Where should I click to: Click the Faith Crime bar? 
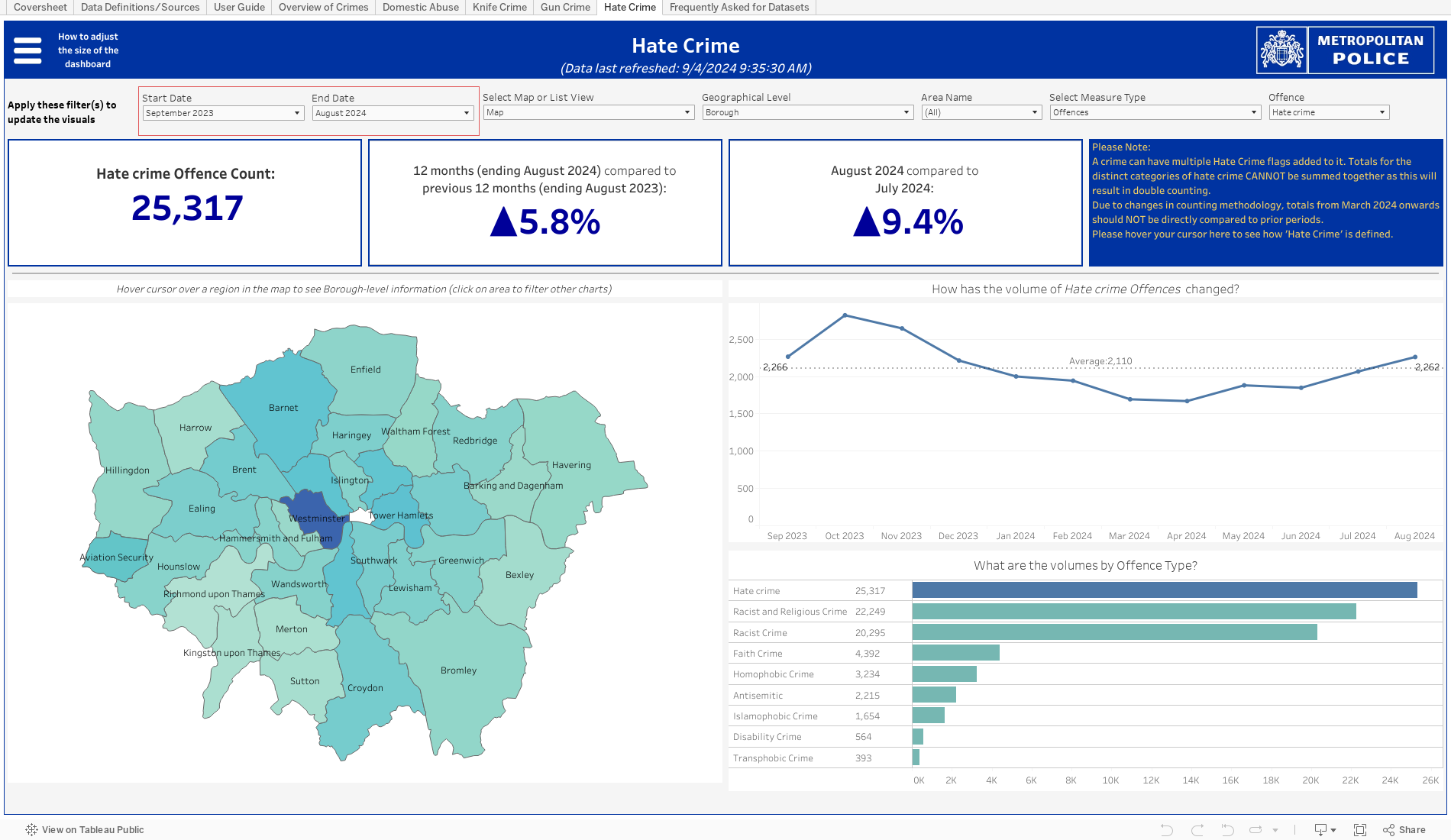(956, 653)
